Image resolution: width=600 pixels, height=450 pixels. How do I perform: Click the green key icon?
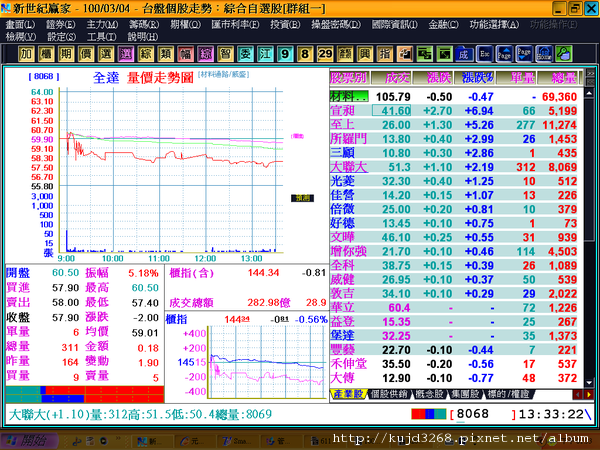564,54
